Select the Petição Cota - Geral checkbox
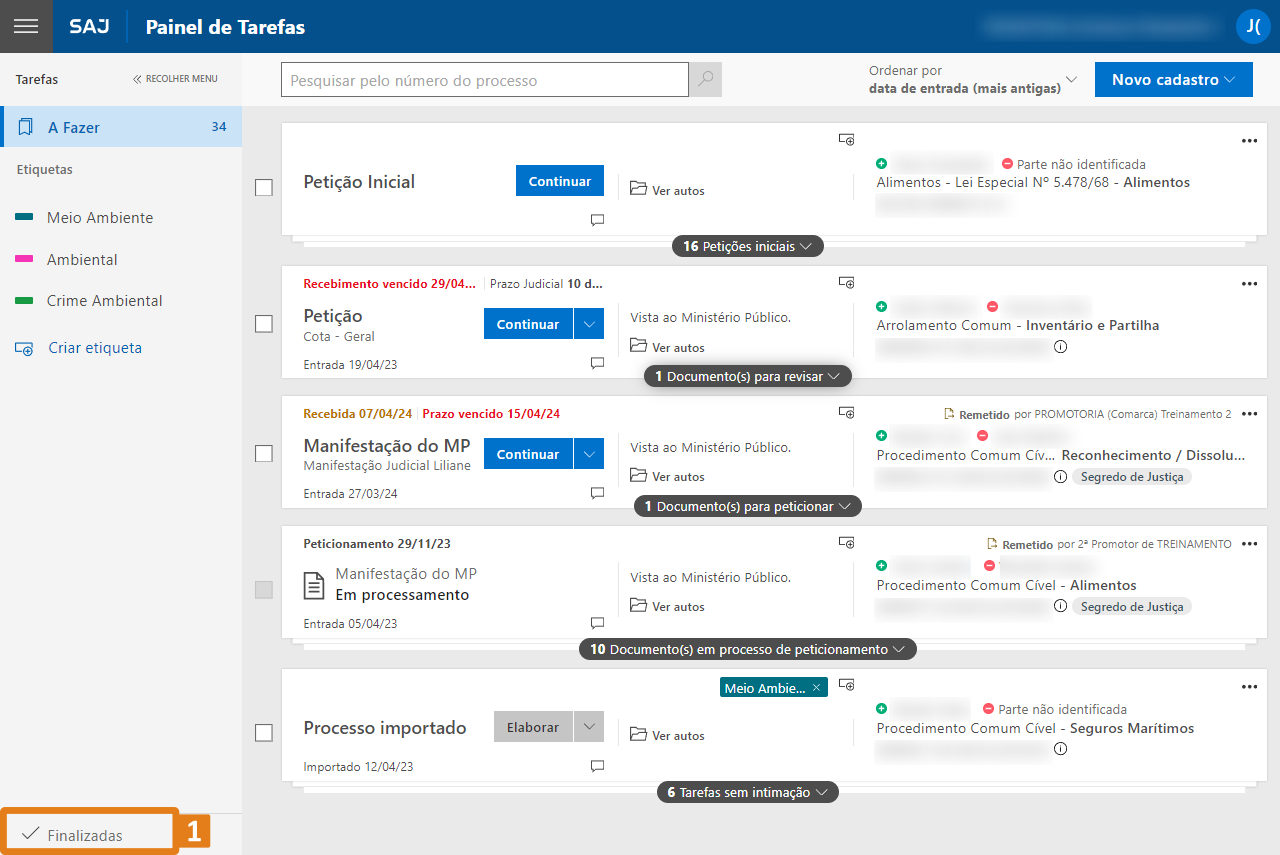The image size is (1280, 855). coord(264,324)
